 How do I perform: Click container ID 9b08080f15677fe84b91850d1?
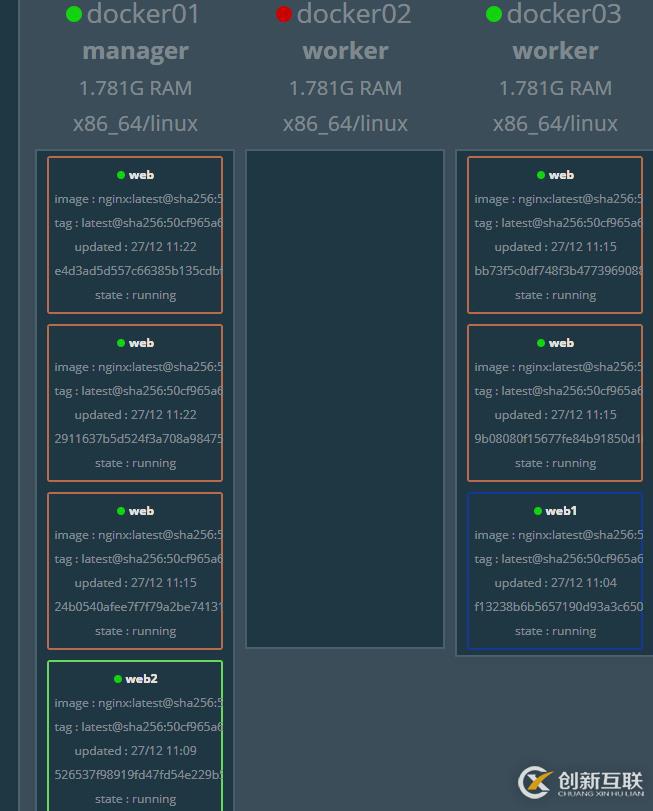click(x=558, y=439)
